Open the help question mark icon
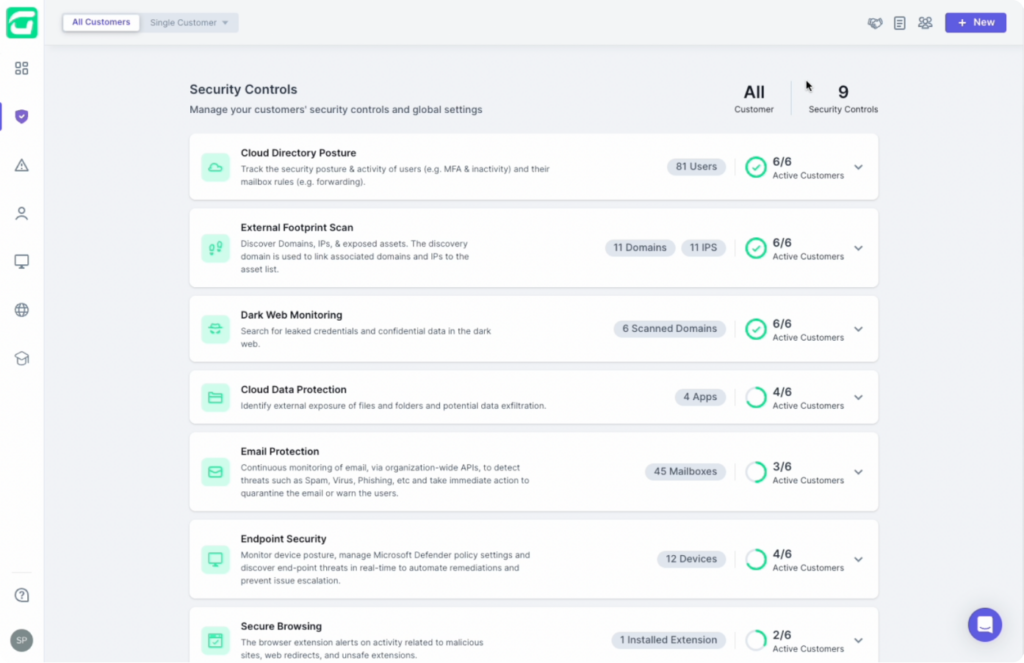The width and height of the screenshot is (1024, 663). point(22,595)
